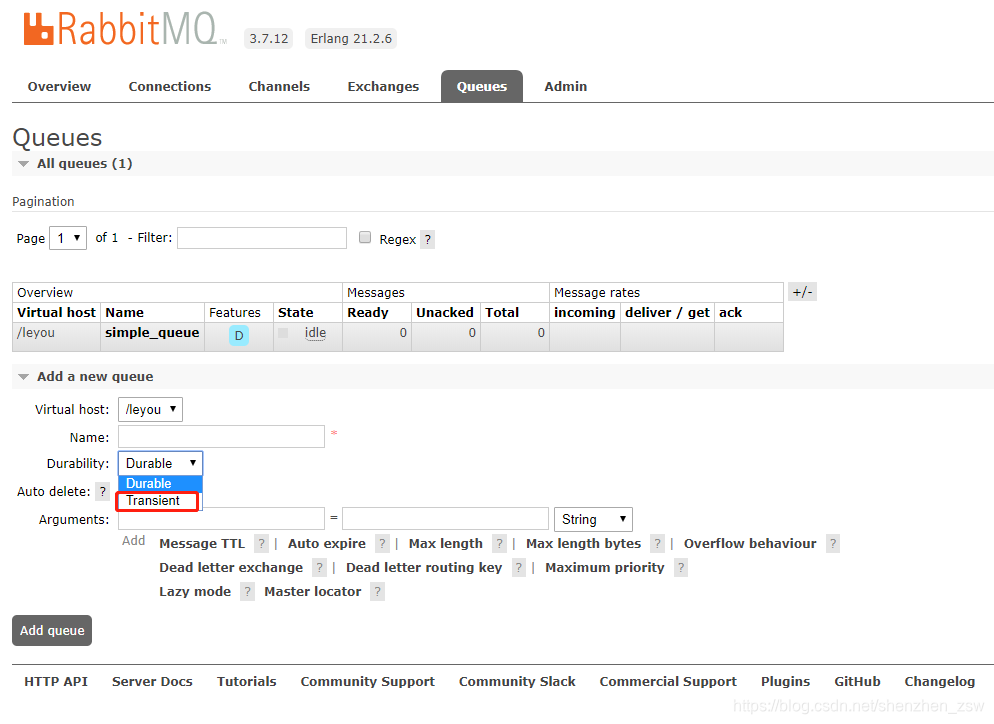
Task: Open the HTTP API footer link
Action: [56, 682]
